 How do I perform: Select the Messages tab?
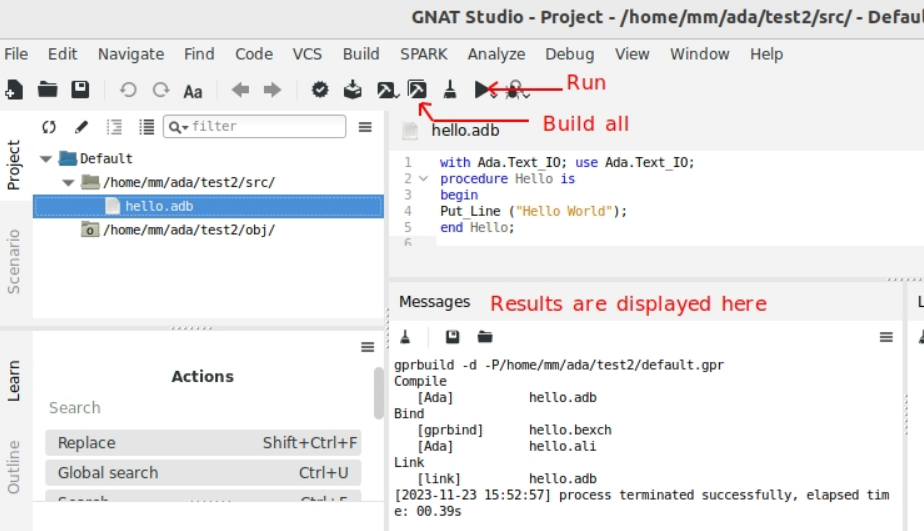pyautogui.click(x=434, y=302)
